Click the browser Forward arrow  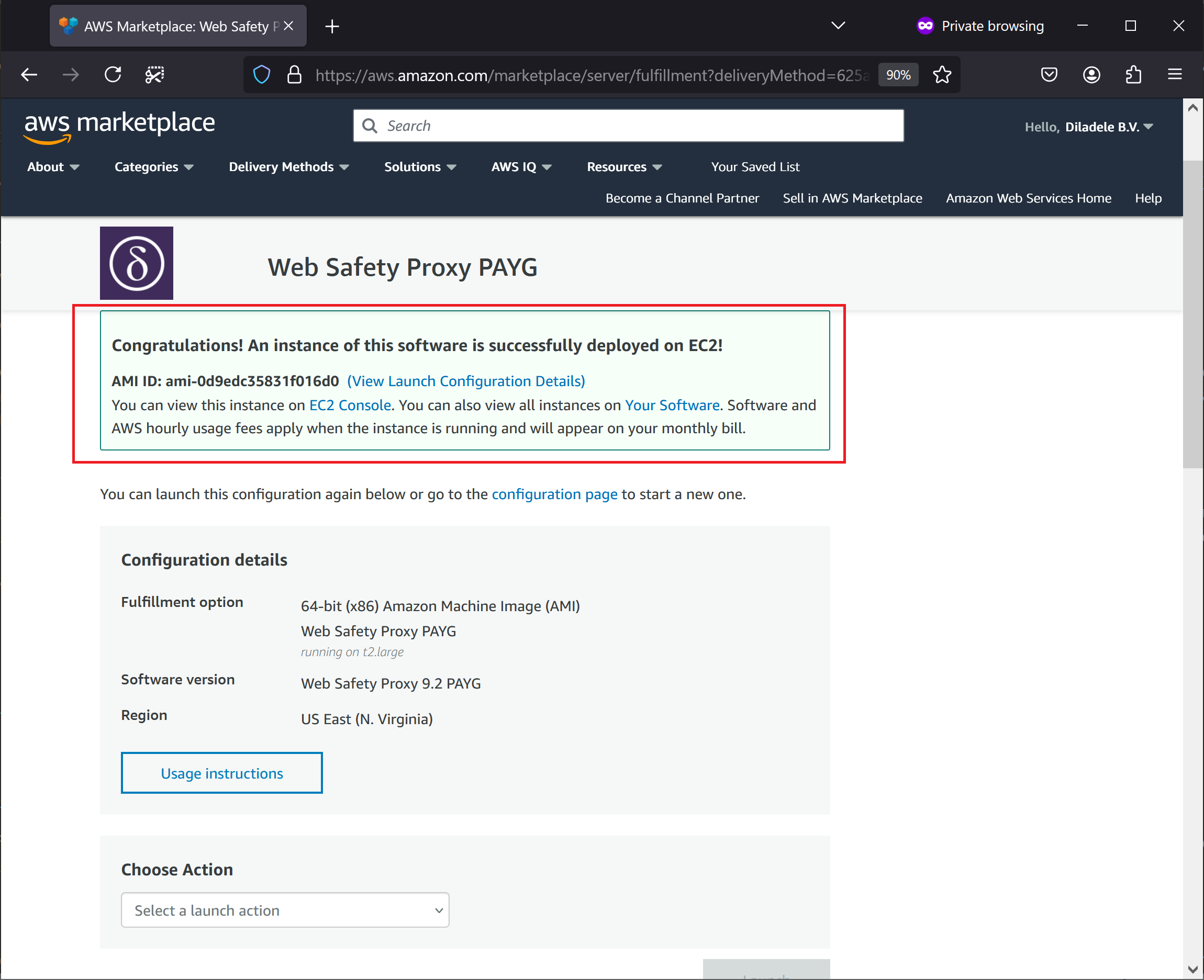pos(71,74)
